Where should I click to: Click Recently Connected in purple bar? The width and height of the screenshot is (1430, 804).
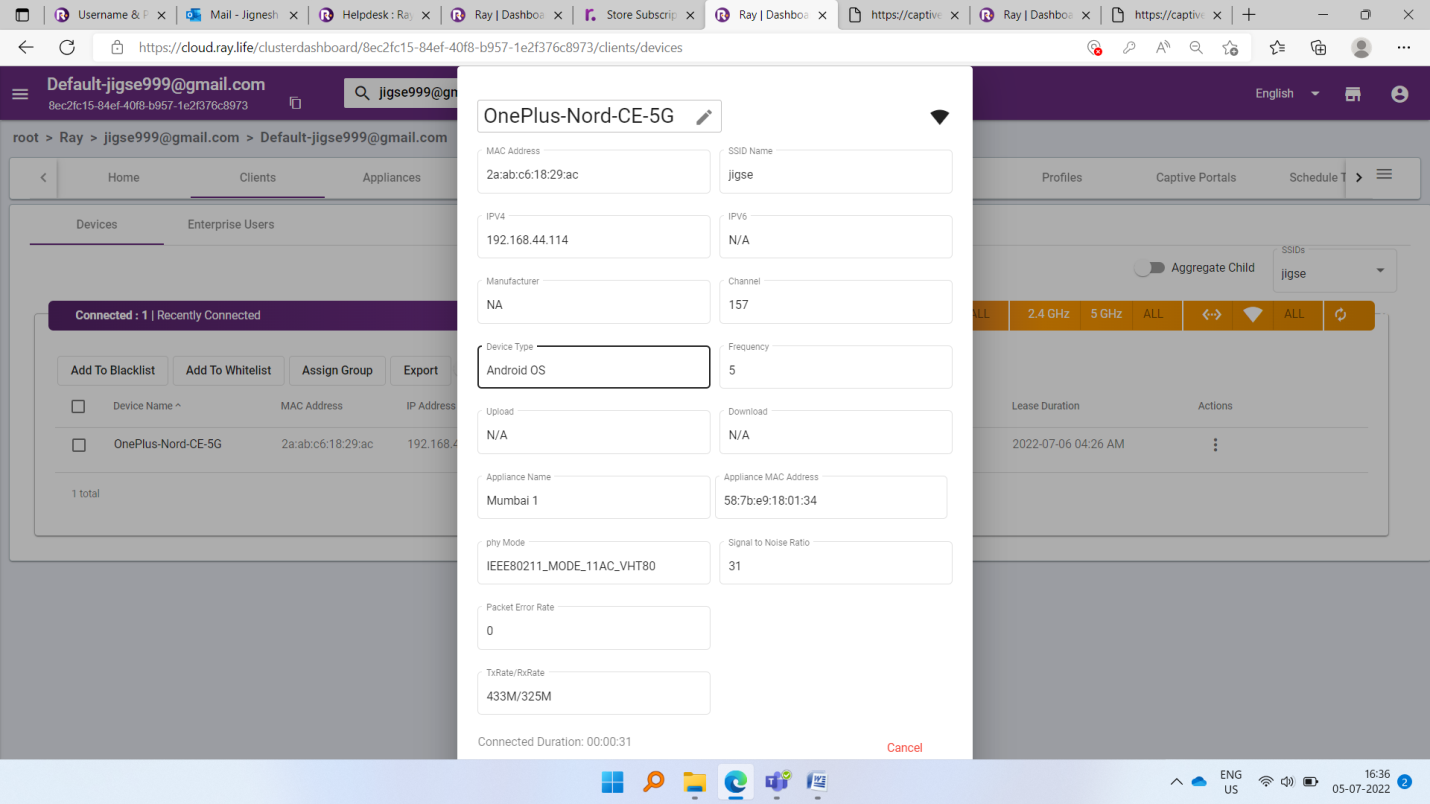(208, 315)
